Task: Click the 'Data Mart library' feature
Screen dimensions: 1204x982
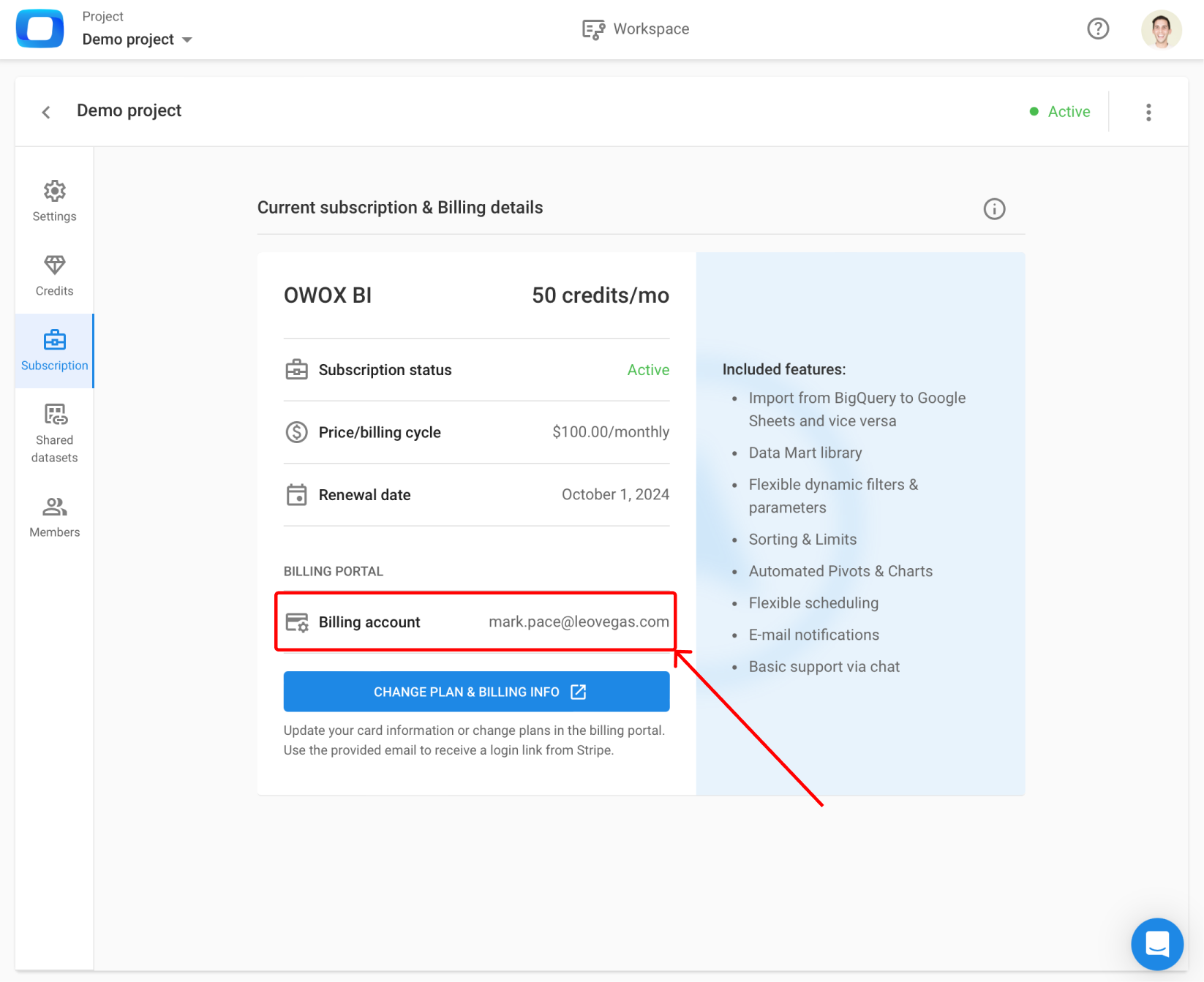Action: (805, 453)
